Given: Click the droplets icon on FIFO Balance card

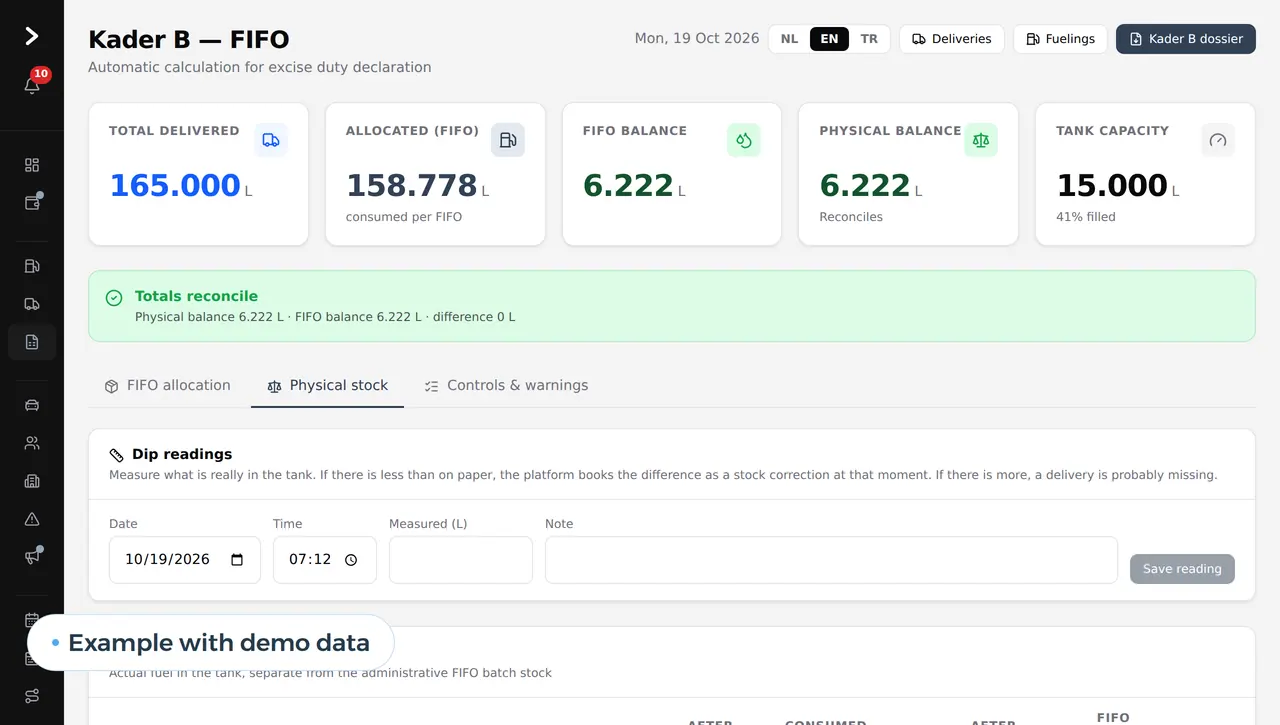Looking at the screenshot, I should click(744, 140).
